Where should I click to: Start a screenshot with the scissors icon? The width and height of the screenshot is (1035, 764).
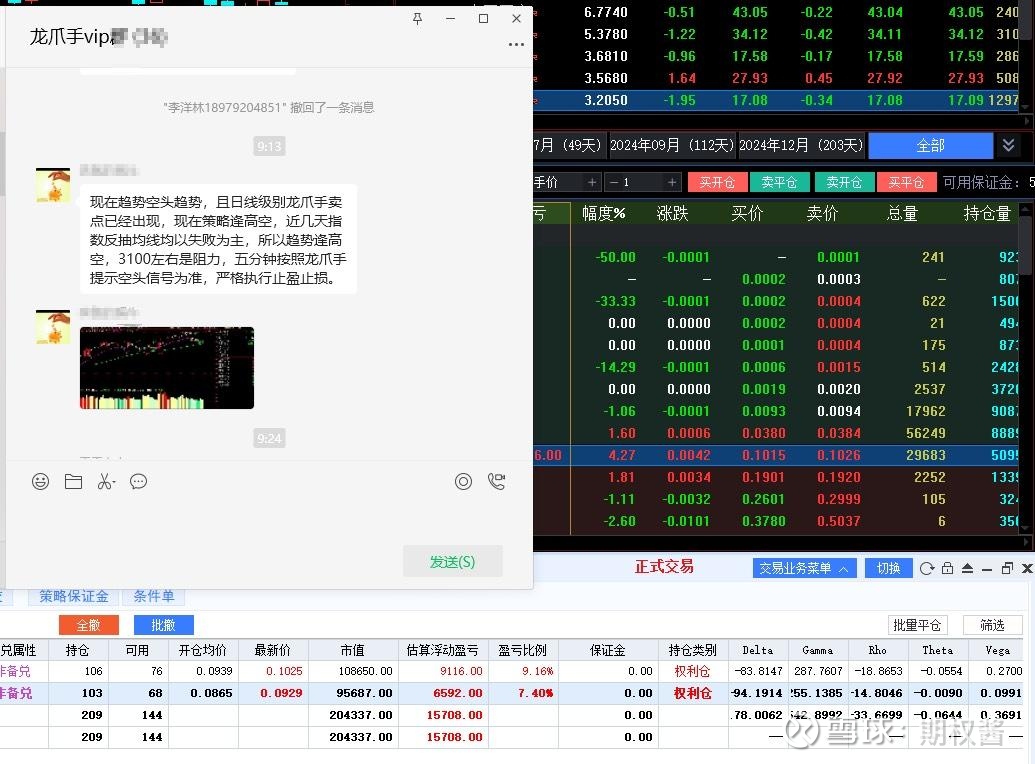[x=104, y=482]
